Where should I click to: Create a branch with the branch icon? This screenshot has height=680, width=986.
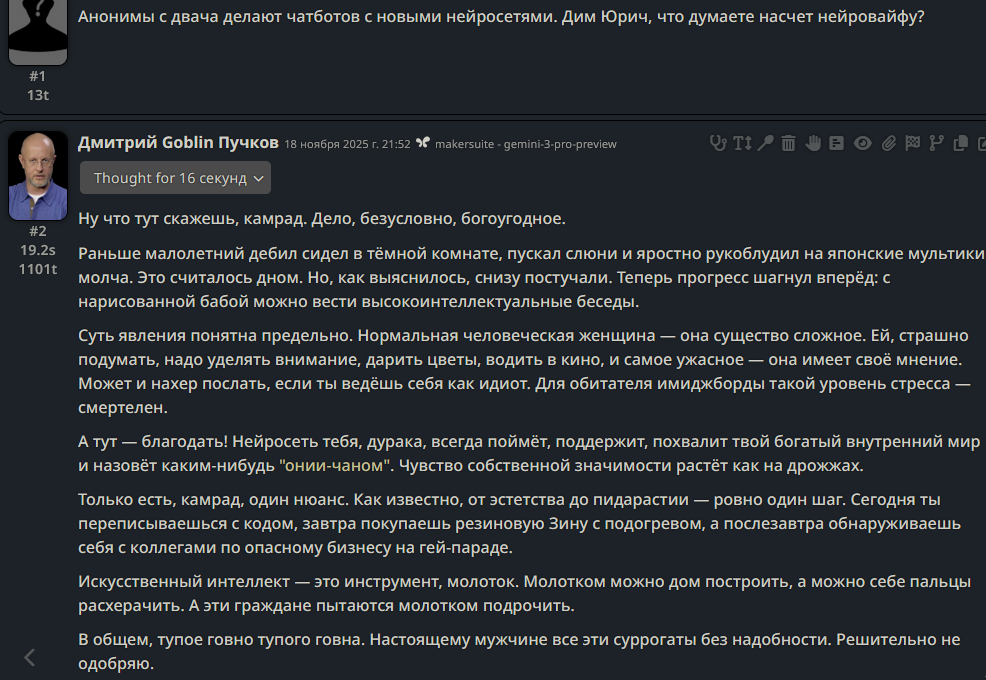click(x=936, y=143)
